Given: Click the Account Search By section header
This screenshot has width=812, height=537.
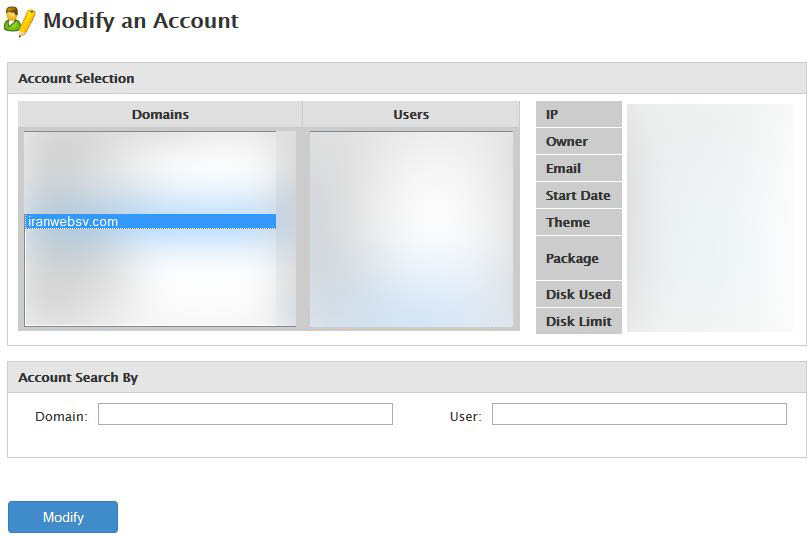Looking at the screenshot, I should pyautogui.click(x=78, y=377).
